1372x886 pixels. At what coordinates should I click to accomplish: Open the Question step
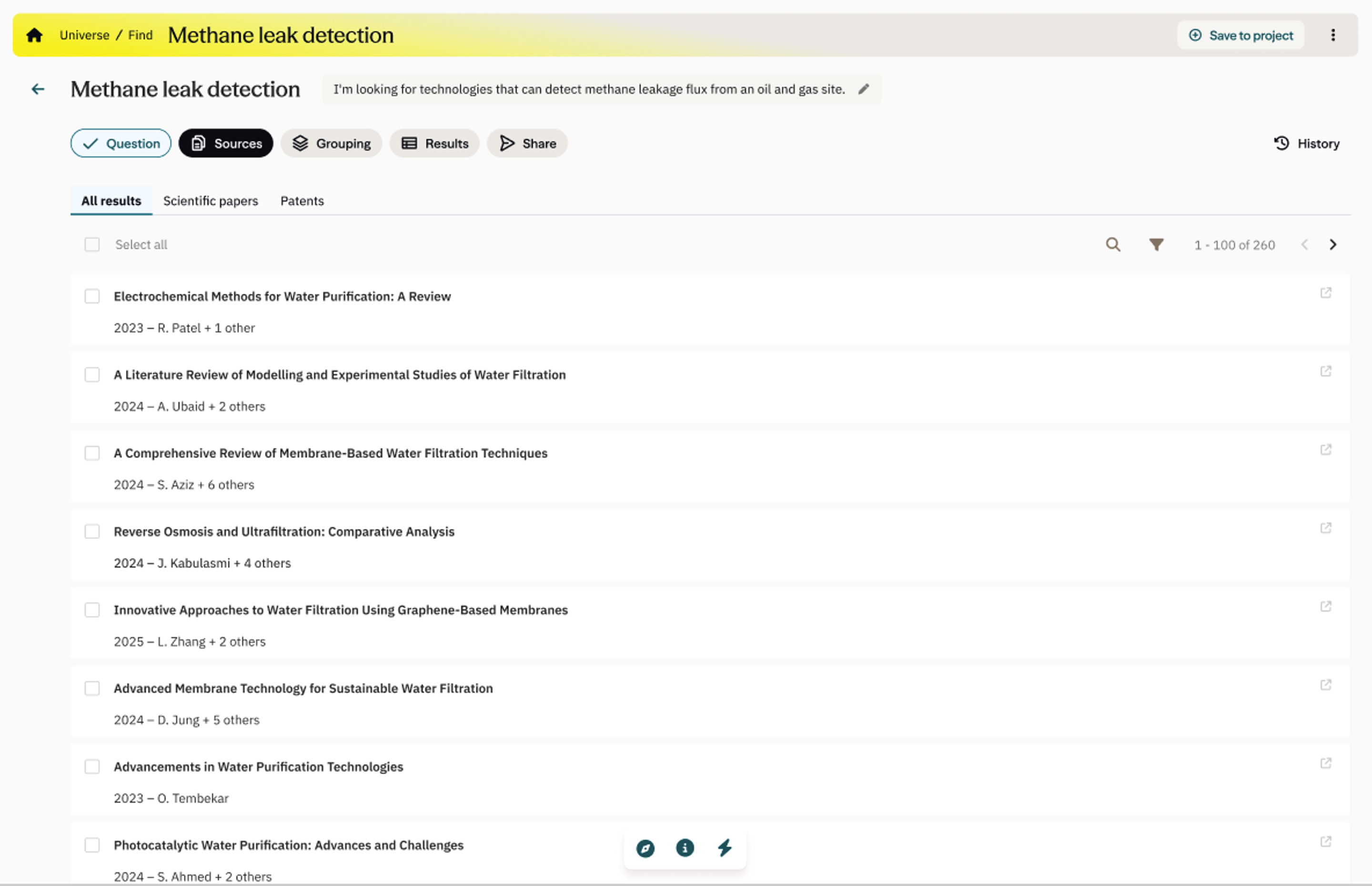coord(121,143)
